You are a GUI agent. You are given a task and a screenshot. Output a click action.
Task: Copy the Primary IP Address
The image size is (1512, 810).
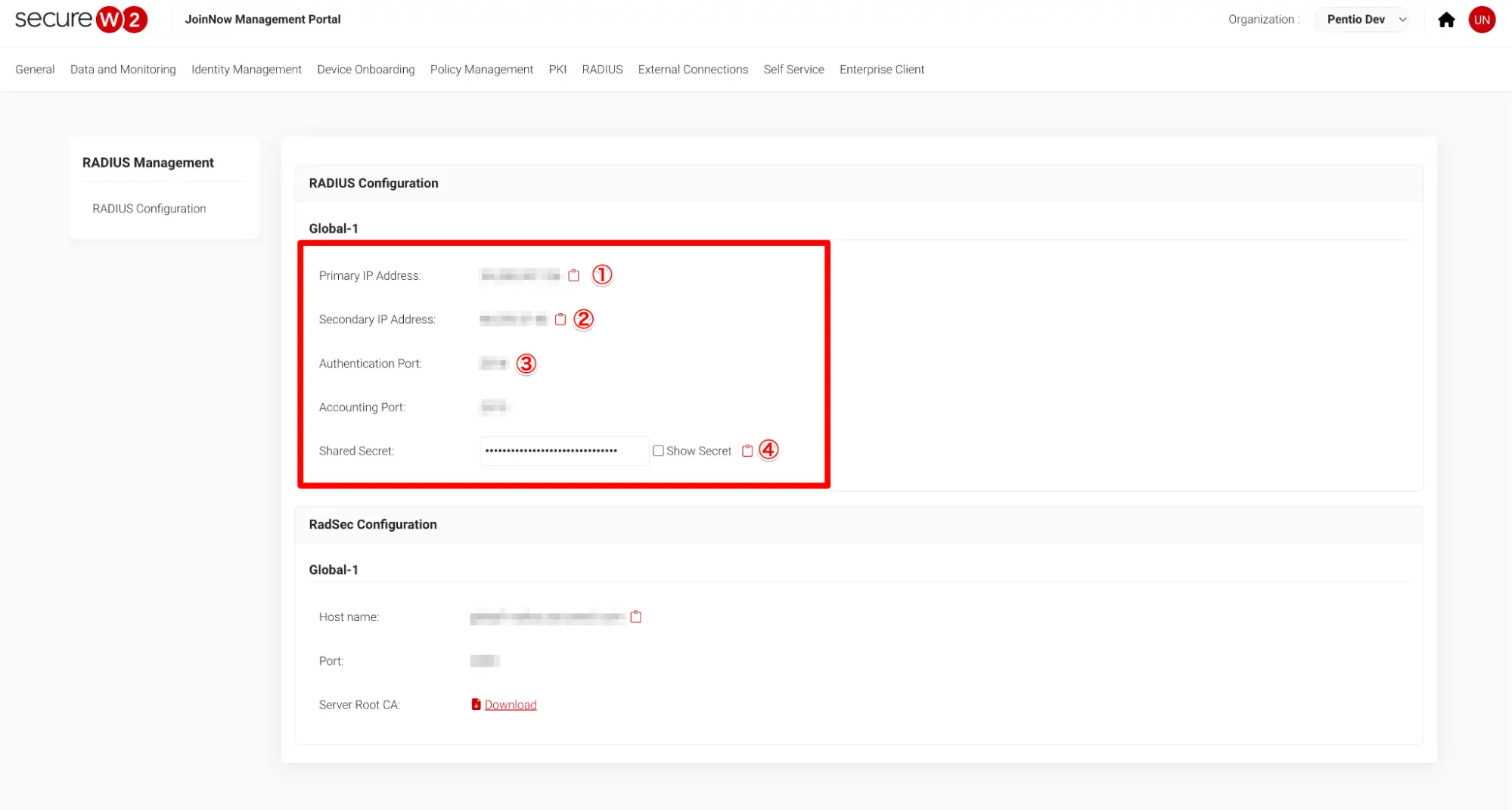click(x=573, y=275)
